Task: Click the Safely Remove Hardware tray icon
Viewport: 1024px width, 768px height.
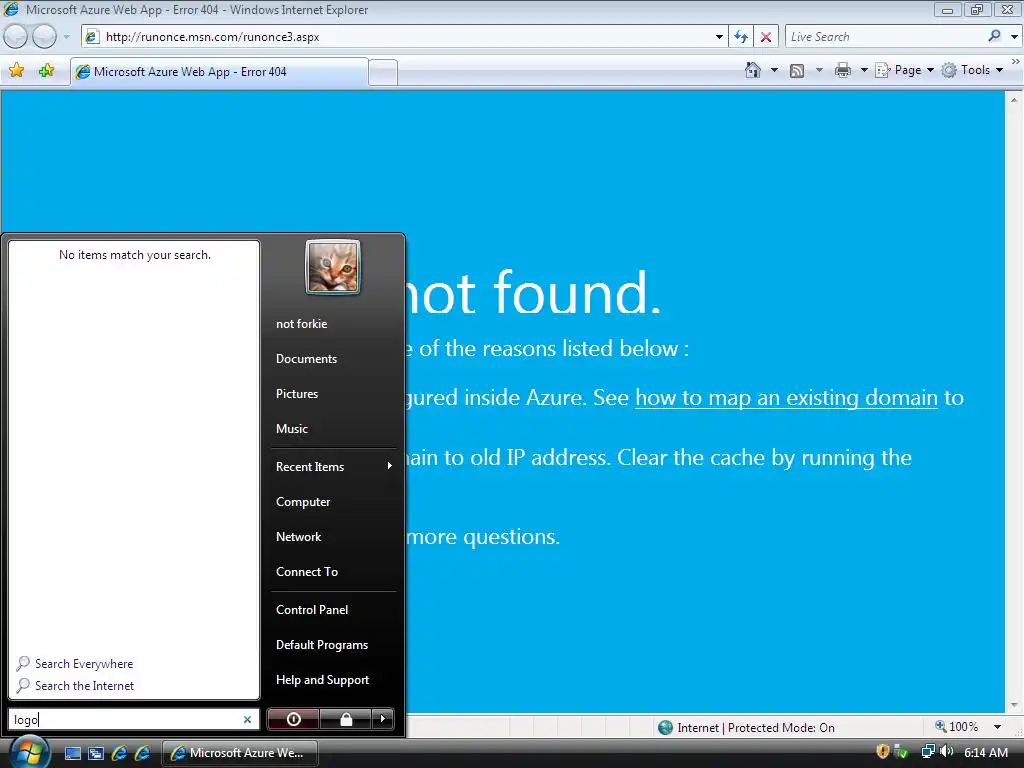Action: coord(901,752)
